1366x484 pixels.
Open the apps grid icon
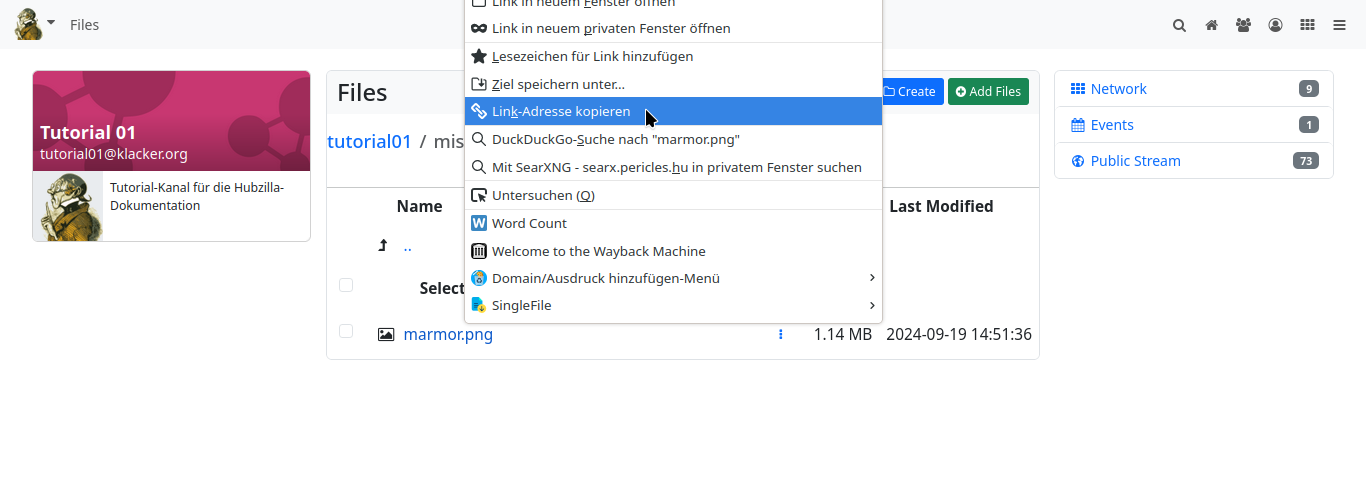1307,25
